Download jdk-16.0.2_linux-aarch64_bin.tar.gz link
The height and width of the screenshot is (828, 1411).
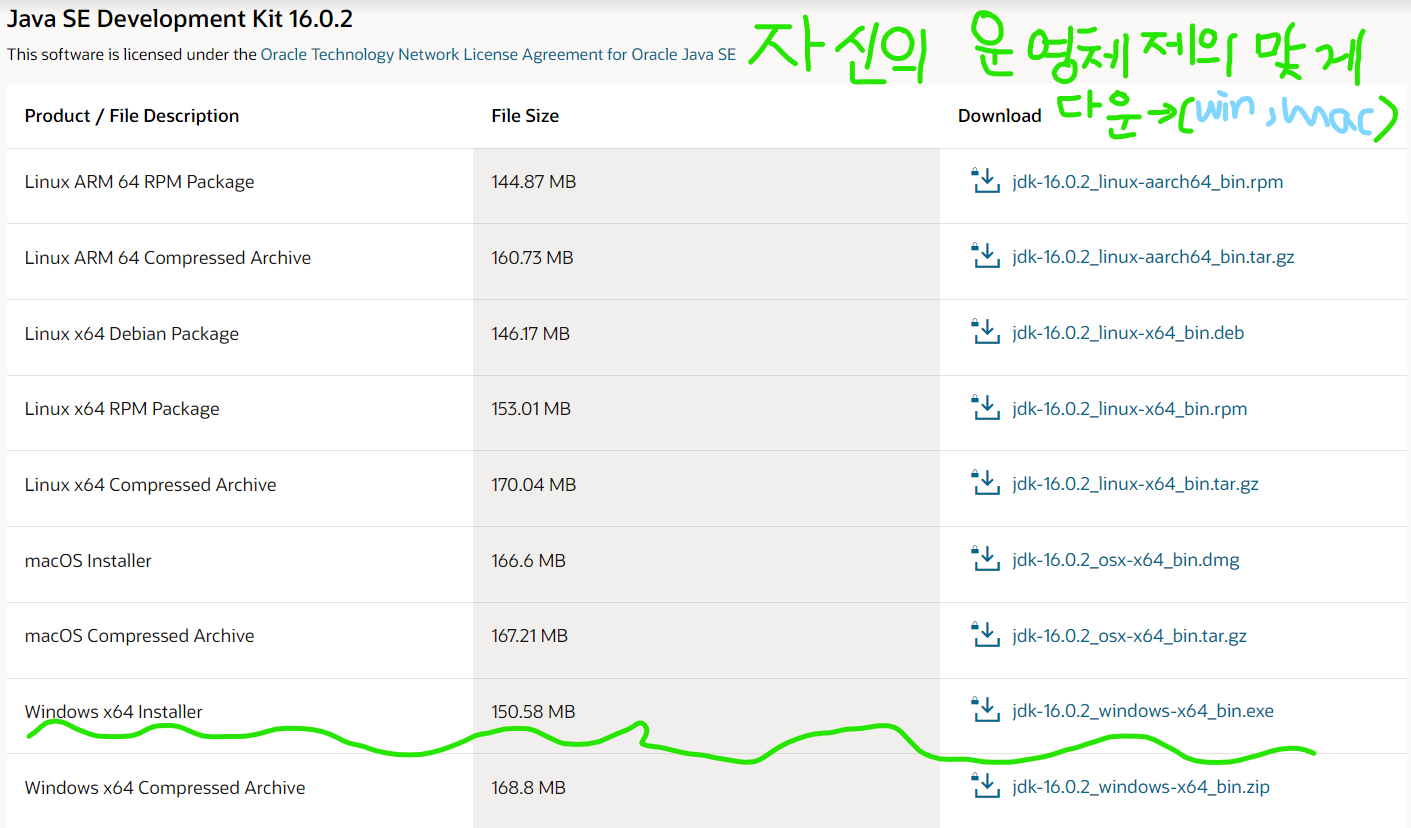point(1153,257)
